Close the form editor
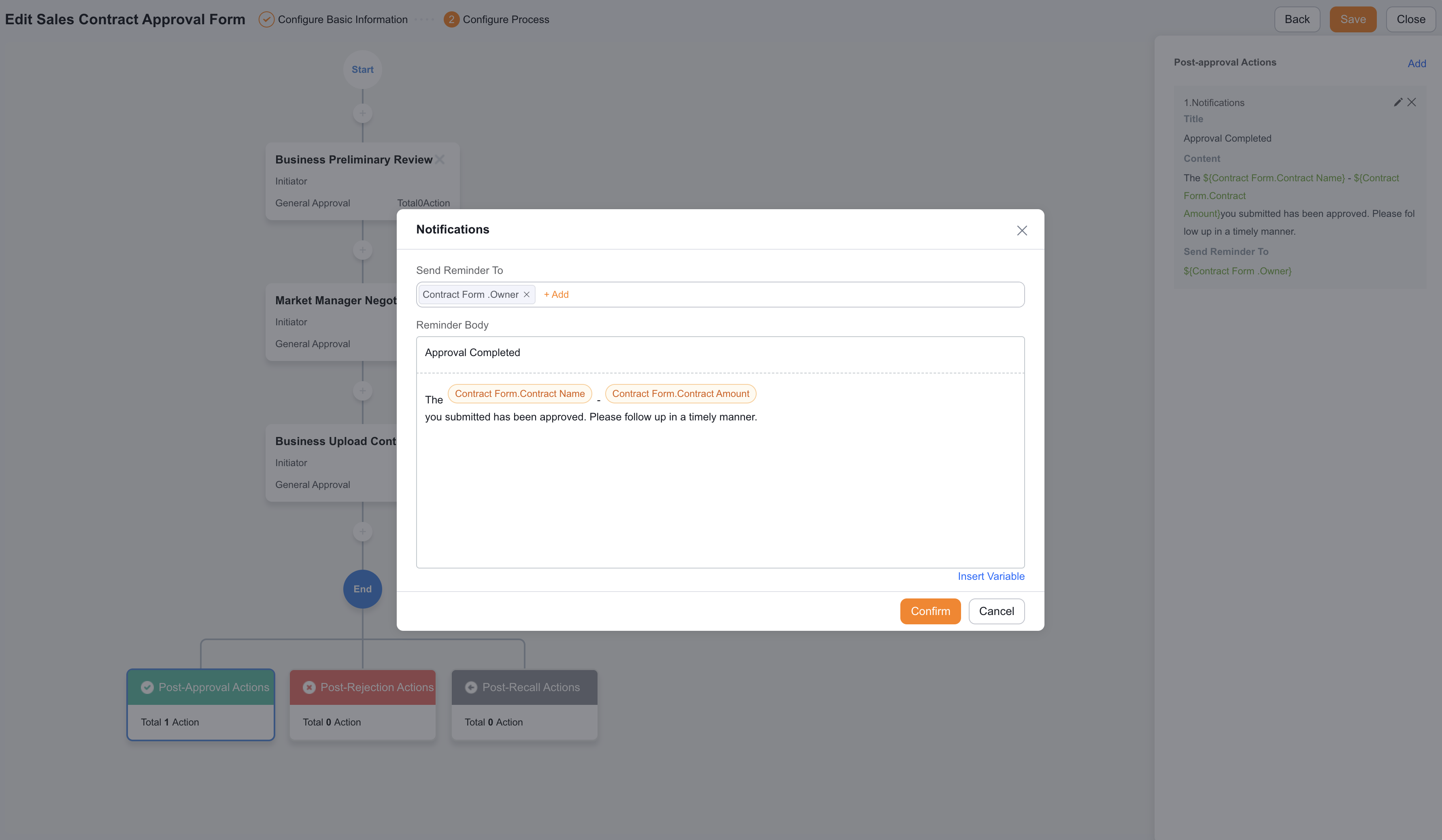The image size is (1442, 840). click(1410, 19)
